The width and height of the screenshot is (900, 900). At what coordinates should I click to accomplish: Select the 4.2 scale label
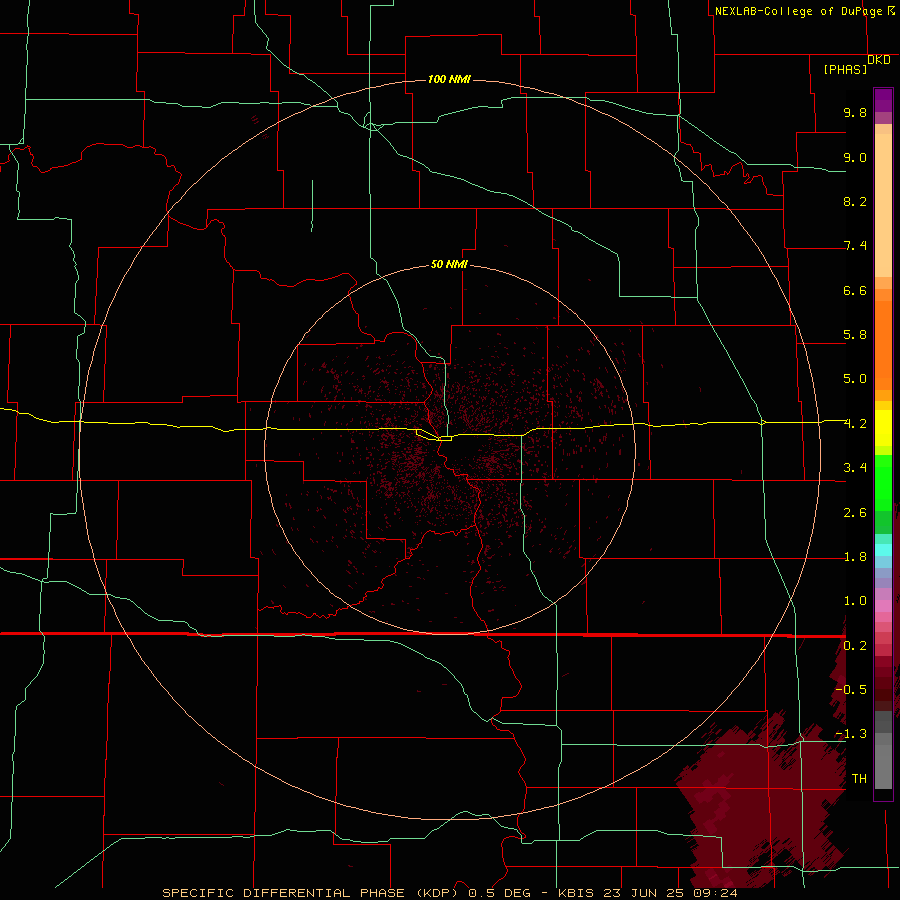855,424
